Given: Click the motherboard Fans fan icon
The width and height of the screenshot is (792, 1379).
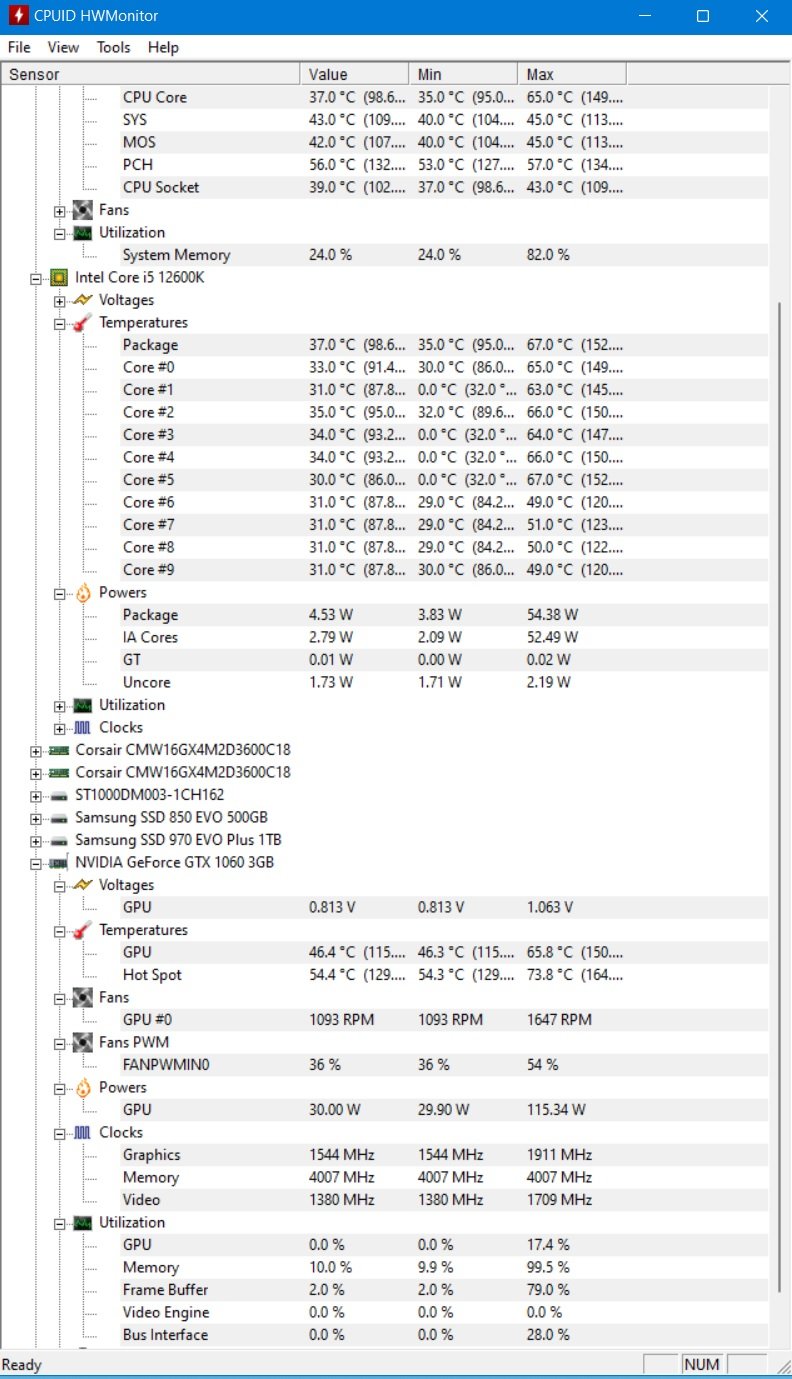Looking at the screenshot, I should click(83, 210).
